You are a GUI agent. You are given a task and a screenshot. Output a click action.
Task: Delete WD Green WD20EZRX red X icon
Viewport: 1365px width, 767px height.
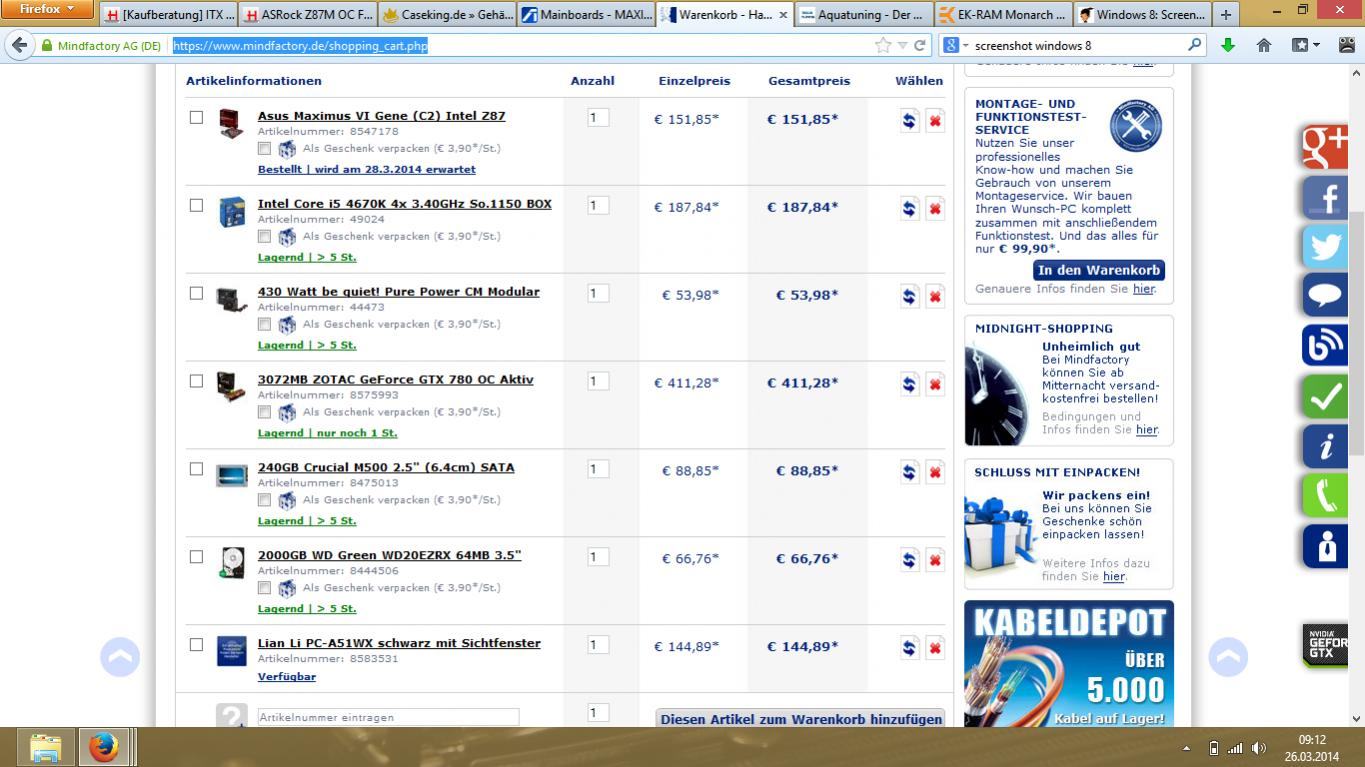tap(935, 560)
